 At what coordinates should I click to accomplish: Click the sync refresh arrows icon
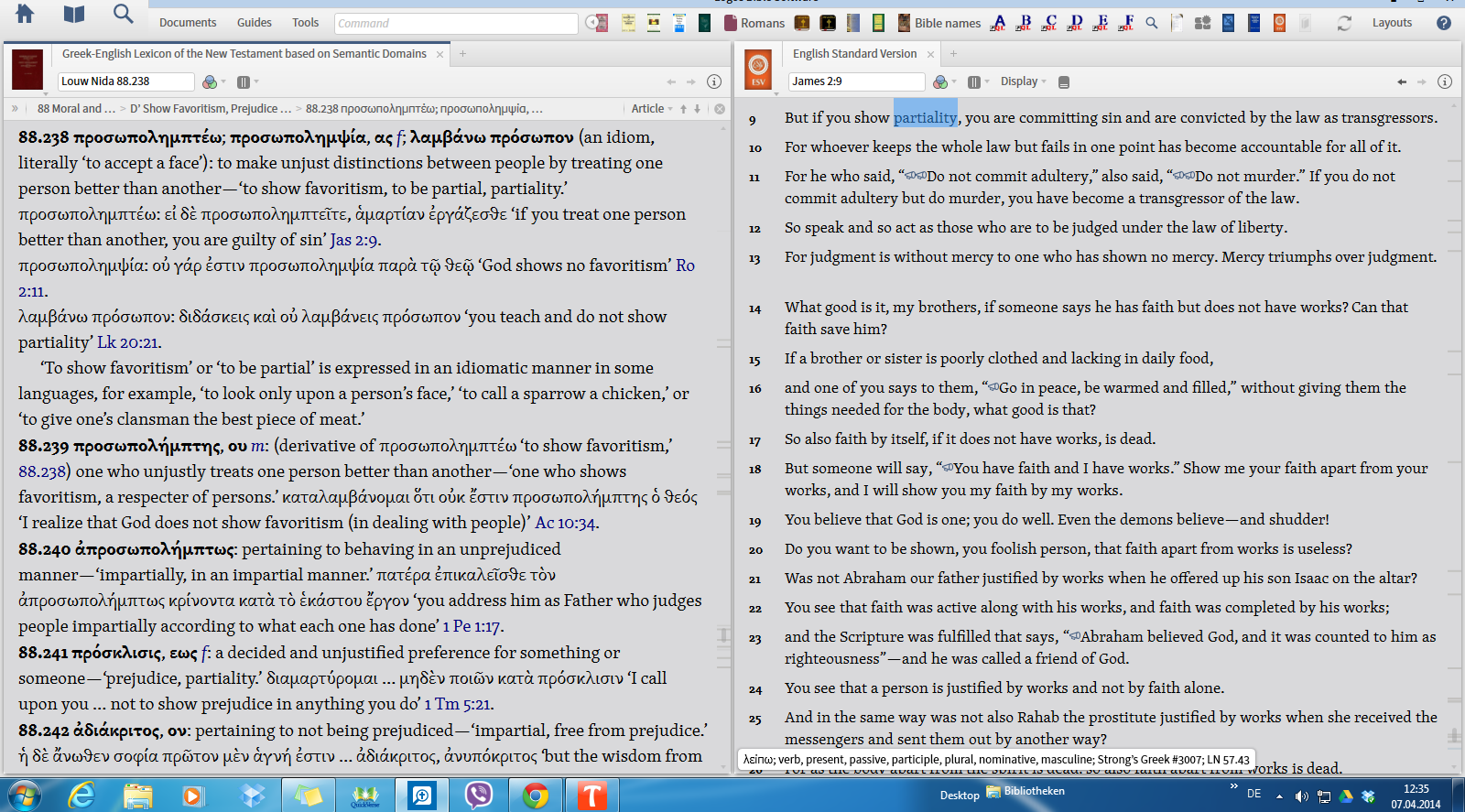click(x=1344, y=23)
